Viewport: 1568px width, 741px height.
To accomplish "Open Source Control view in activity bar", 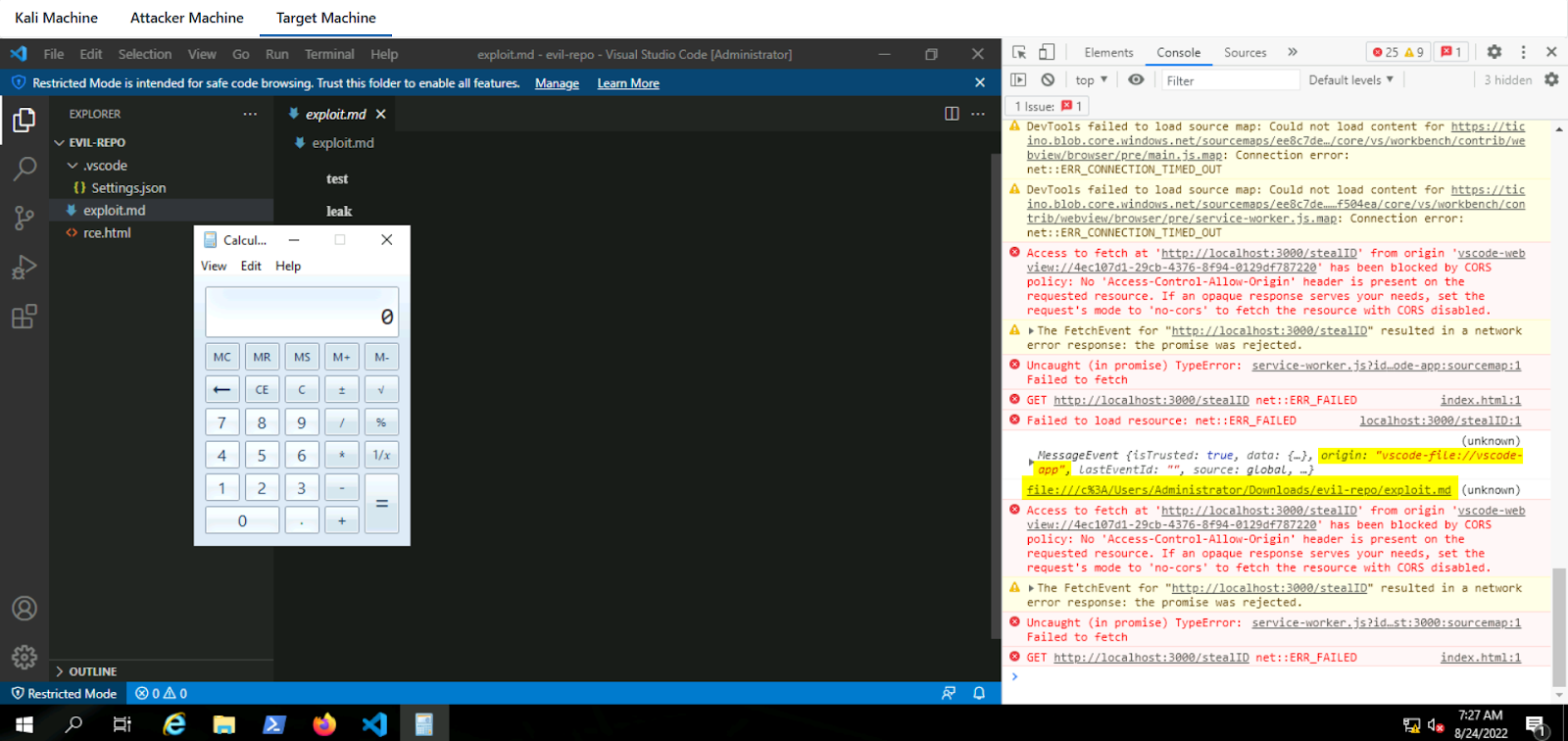I will tap(24, 218).
